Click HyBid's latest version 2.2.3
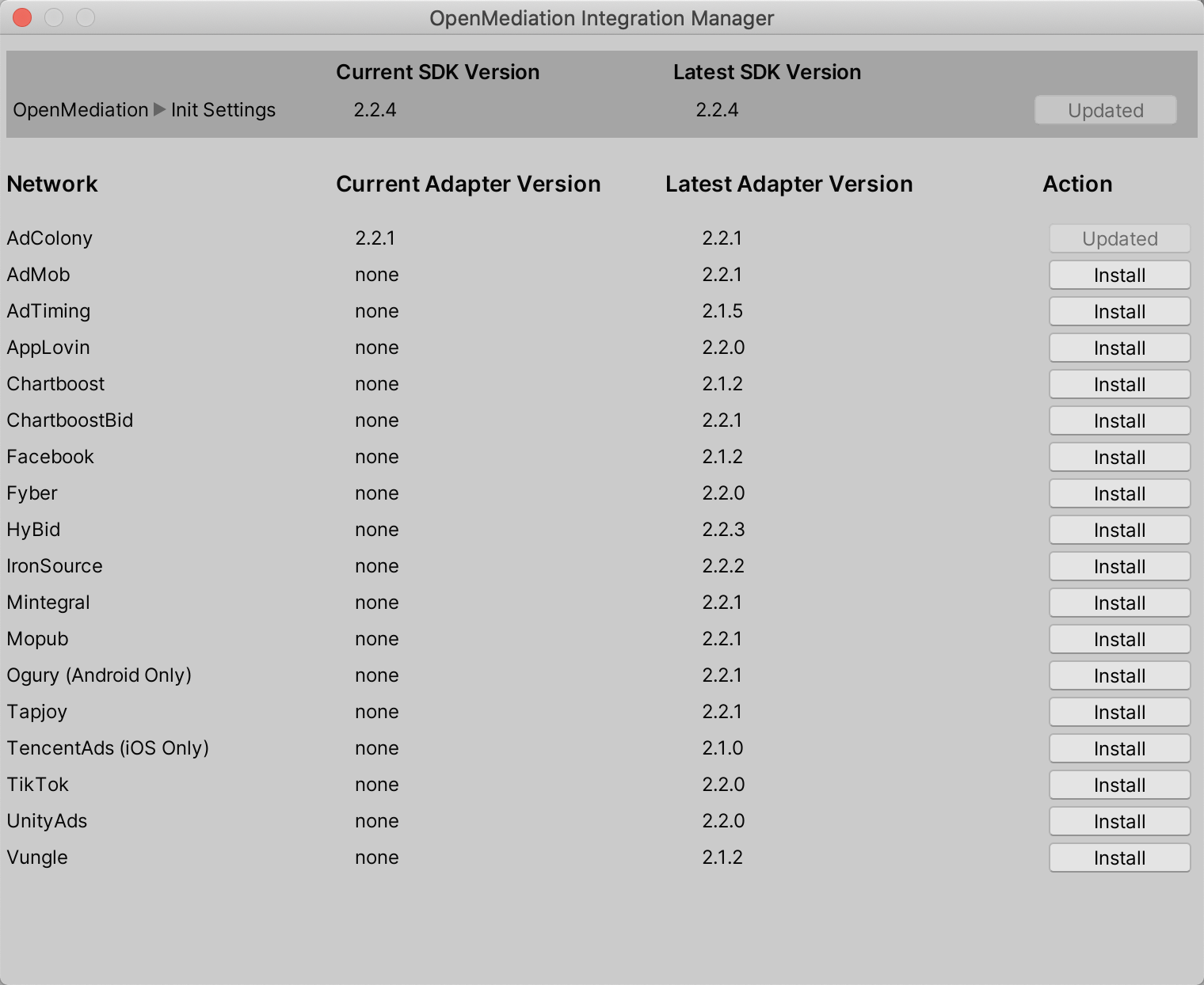Viewport: 1204px width, 985px height. pos(723,530)
